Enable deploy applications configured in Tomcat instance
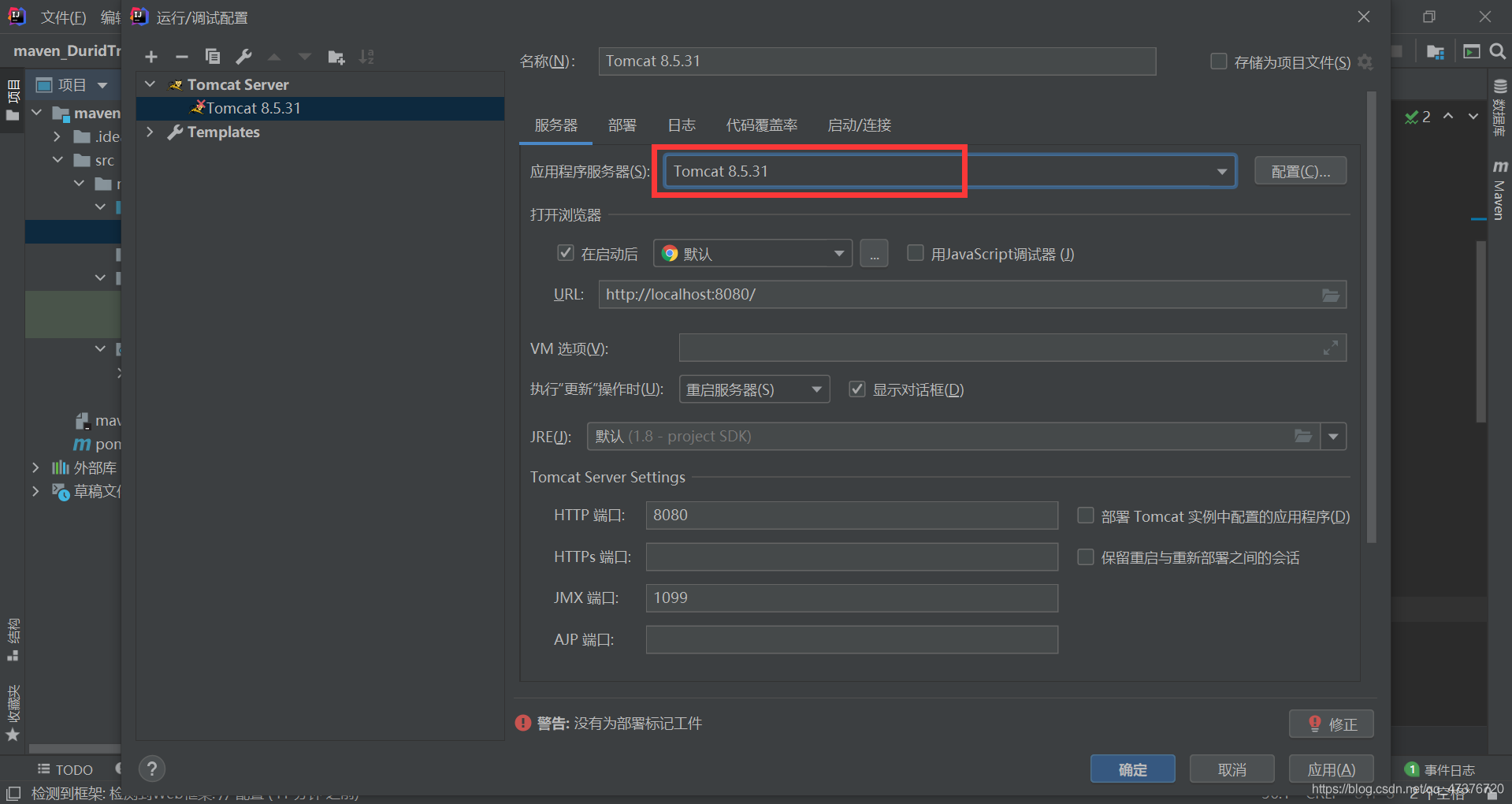 pyautogui.click(x=1085, y=516)
